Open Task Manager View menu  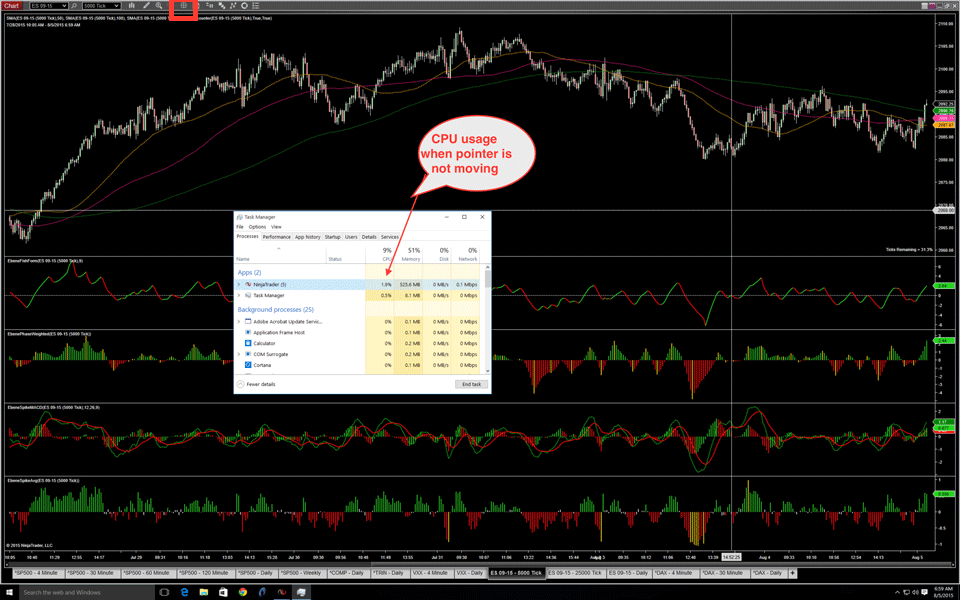(x=276, y=227)
